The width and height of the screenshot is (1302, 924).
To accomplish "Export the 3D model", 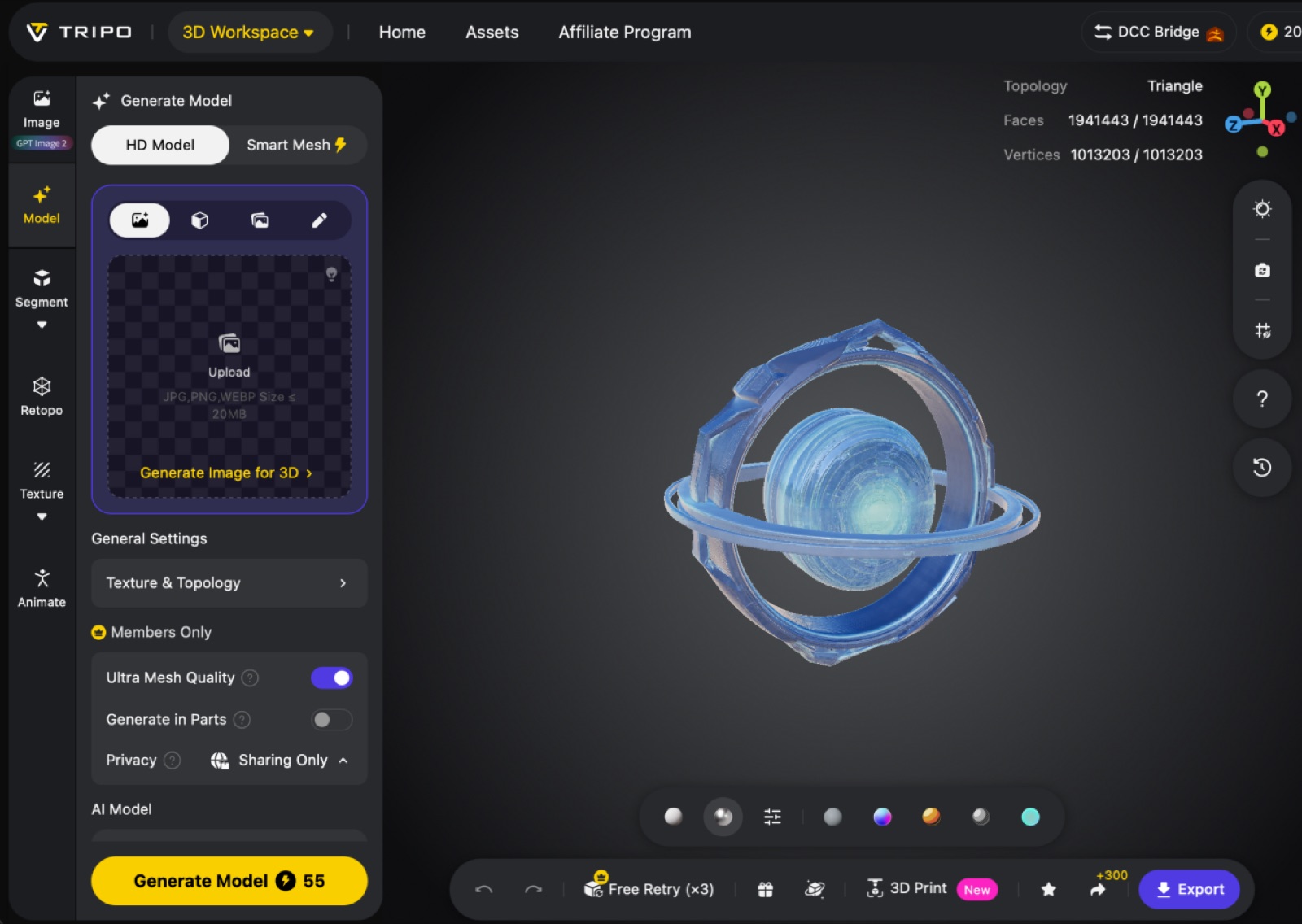I will (1189, 889).
